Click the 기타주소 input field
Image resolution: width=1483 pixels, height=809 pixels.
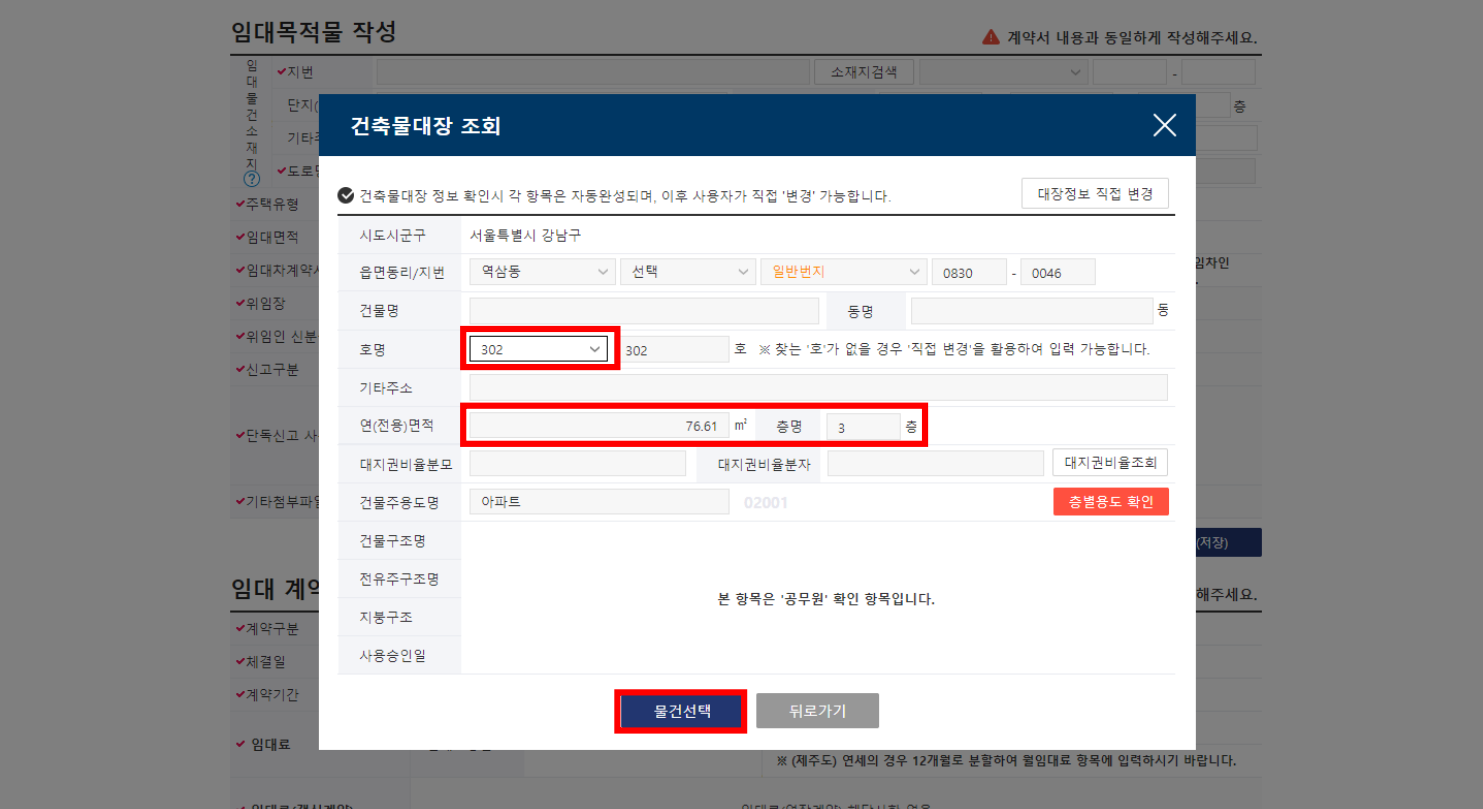tap(818, 388)
